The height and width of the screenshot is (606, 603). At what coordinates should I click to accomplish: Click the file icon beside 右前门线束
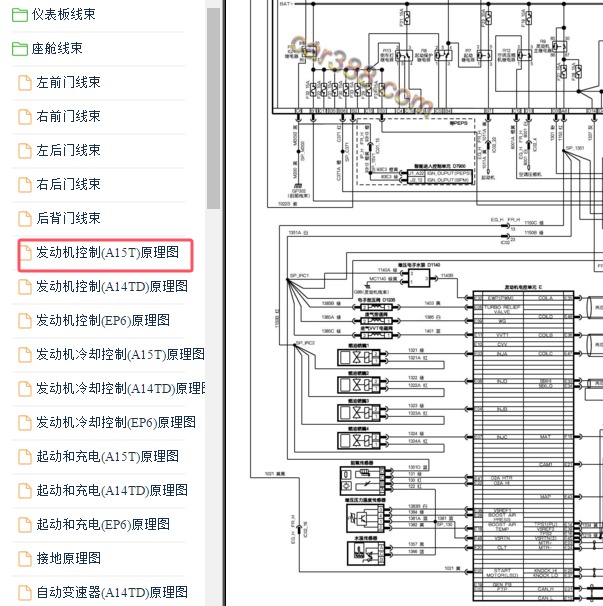25,117
